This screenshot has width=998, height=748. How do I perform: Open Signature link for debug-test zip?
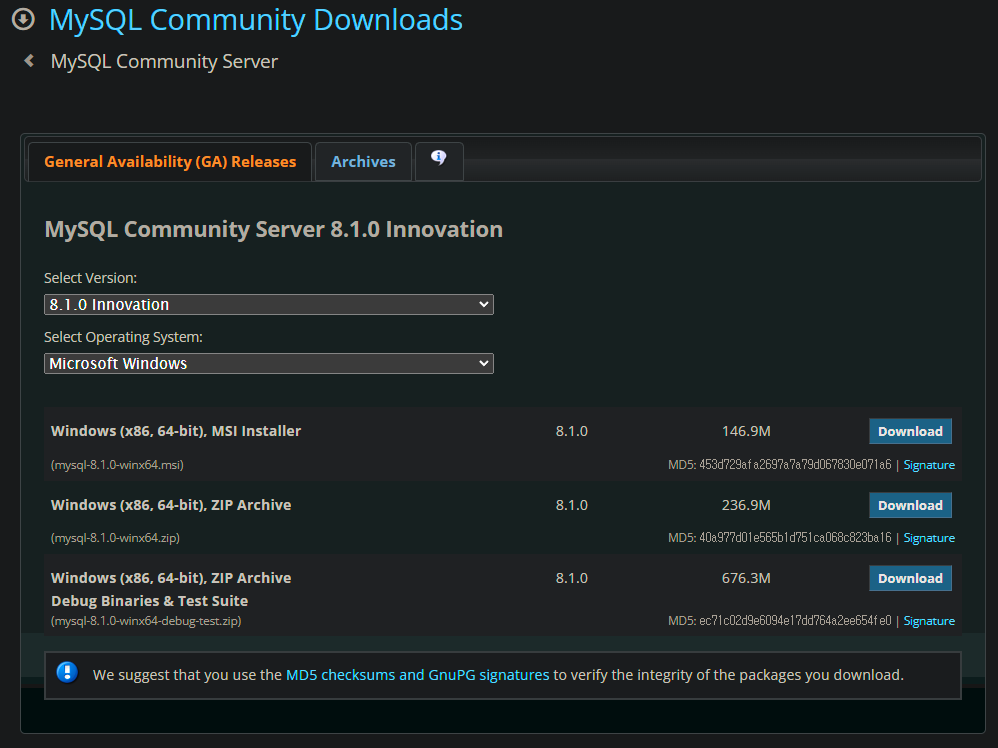(929, 621)
